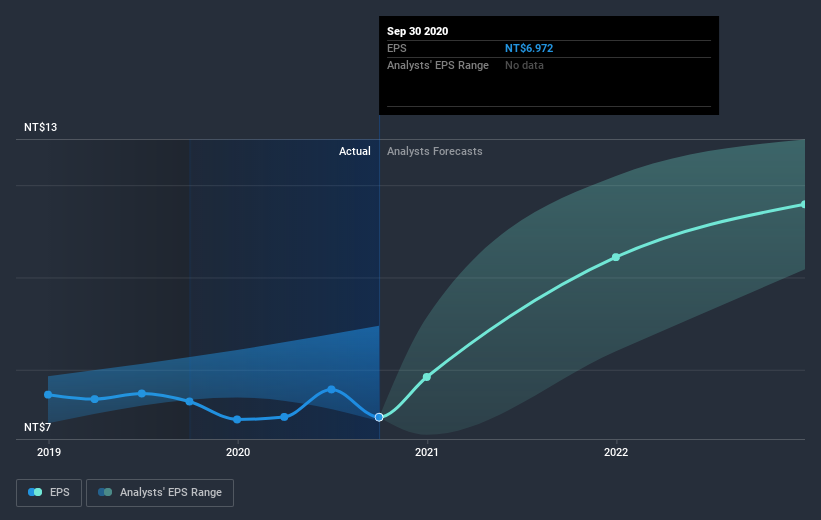Screen dimensions: 821x520
Task: Toggle the EPS legend button
Action: [49, 493]
